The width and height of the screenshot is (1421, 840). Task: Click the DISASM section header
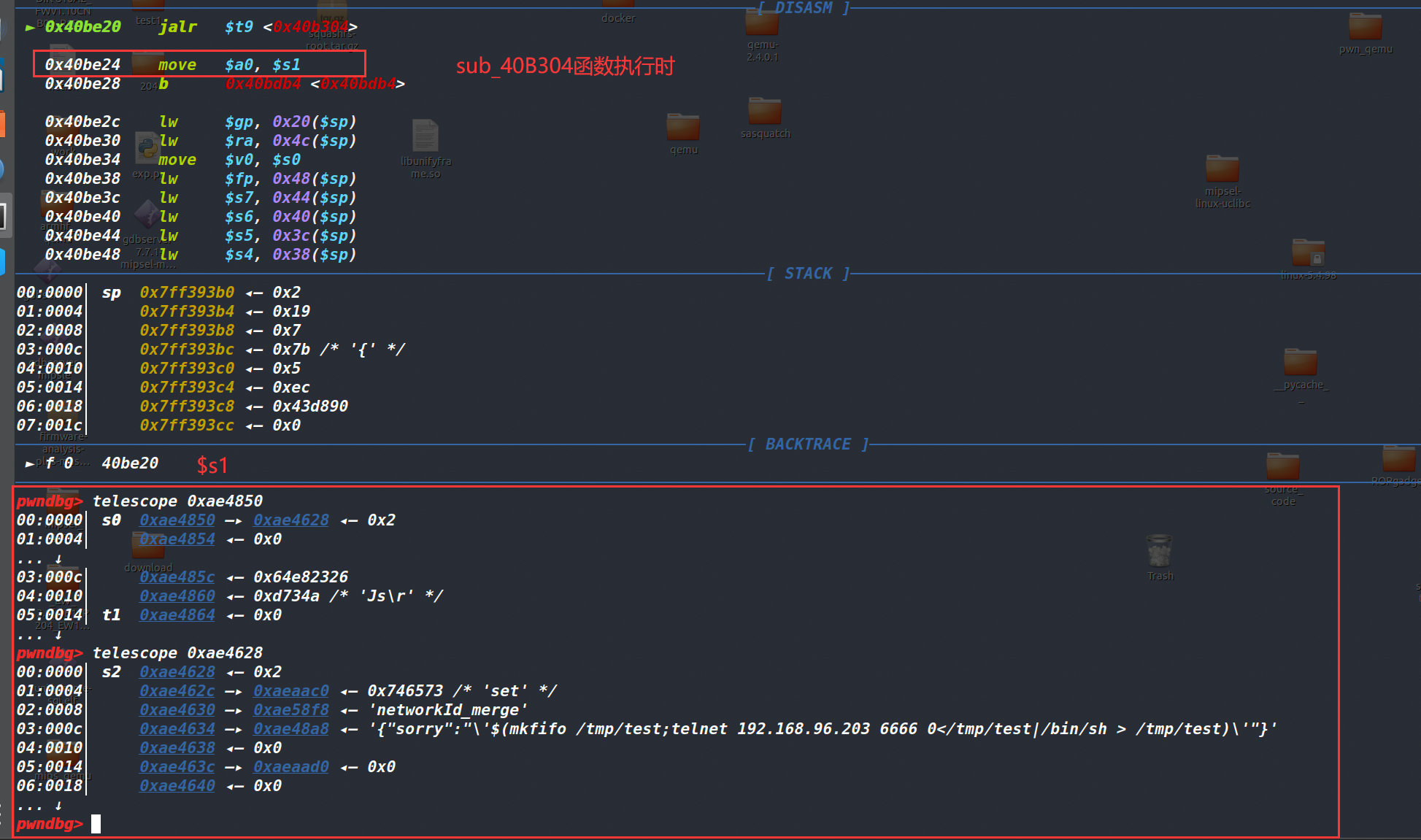pos(804,8)
